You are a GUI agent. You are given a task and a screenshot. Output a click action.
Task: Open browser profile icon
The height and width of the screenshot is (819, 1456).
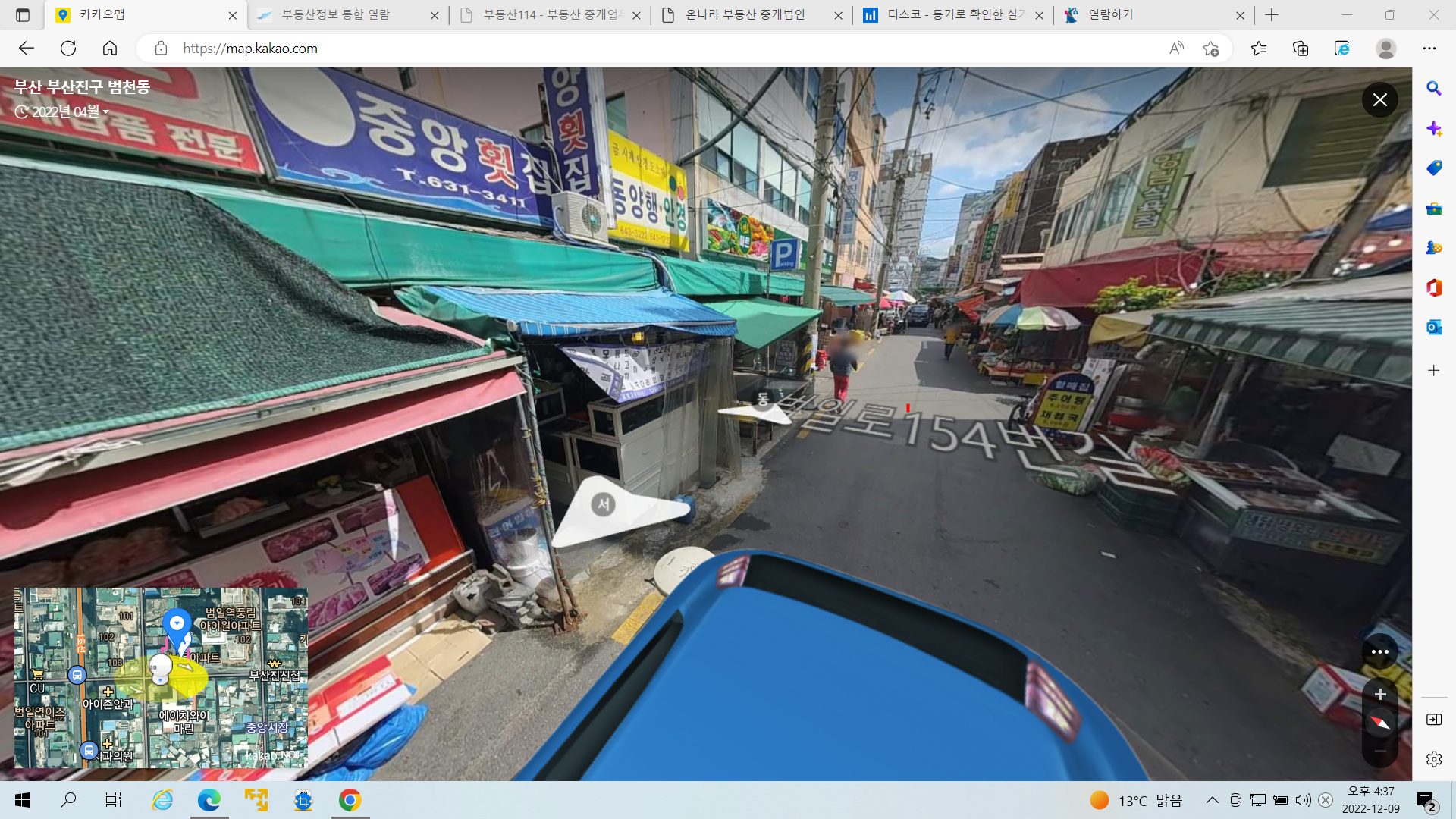(x=1386, y=49)
